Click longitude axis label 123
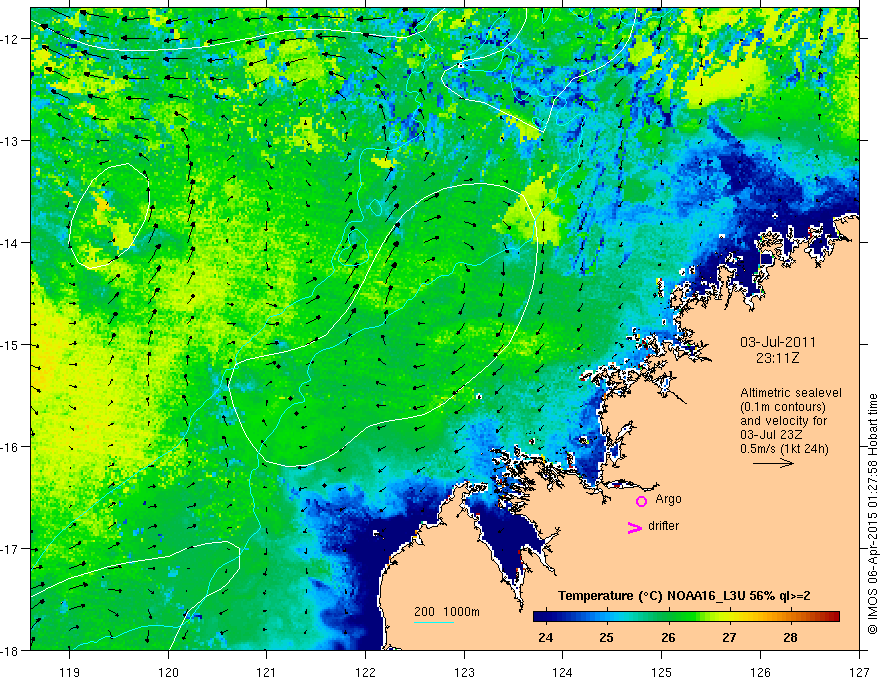 [464, 672]
